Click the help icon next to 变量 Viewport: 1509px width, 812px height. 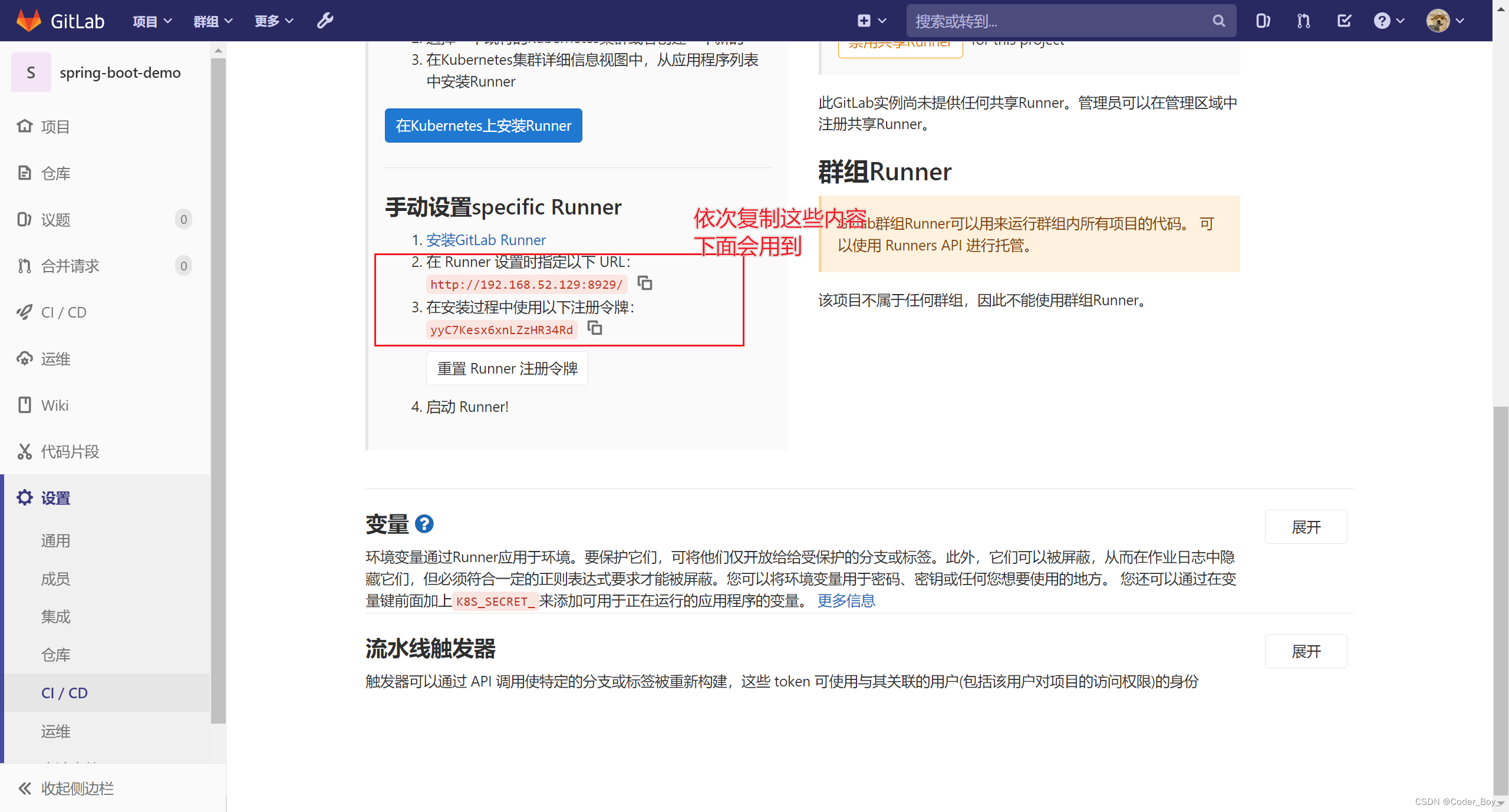424,524
